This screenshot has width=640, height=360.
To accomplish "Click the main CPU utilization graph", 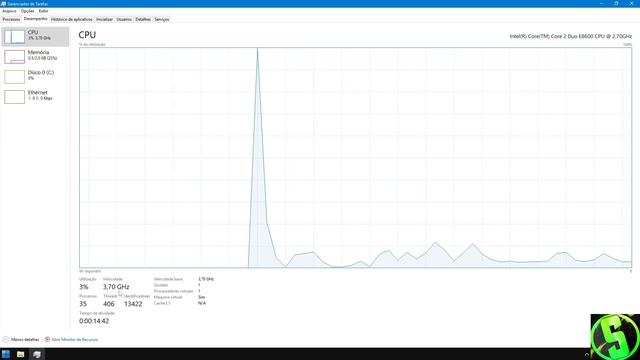I will [356, 158].
